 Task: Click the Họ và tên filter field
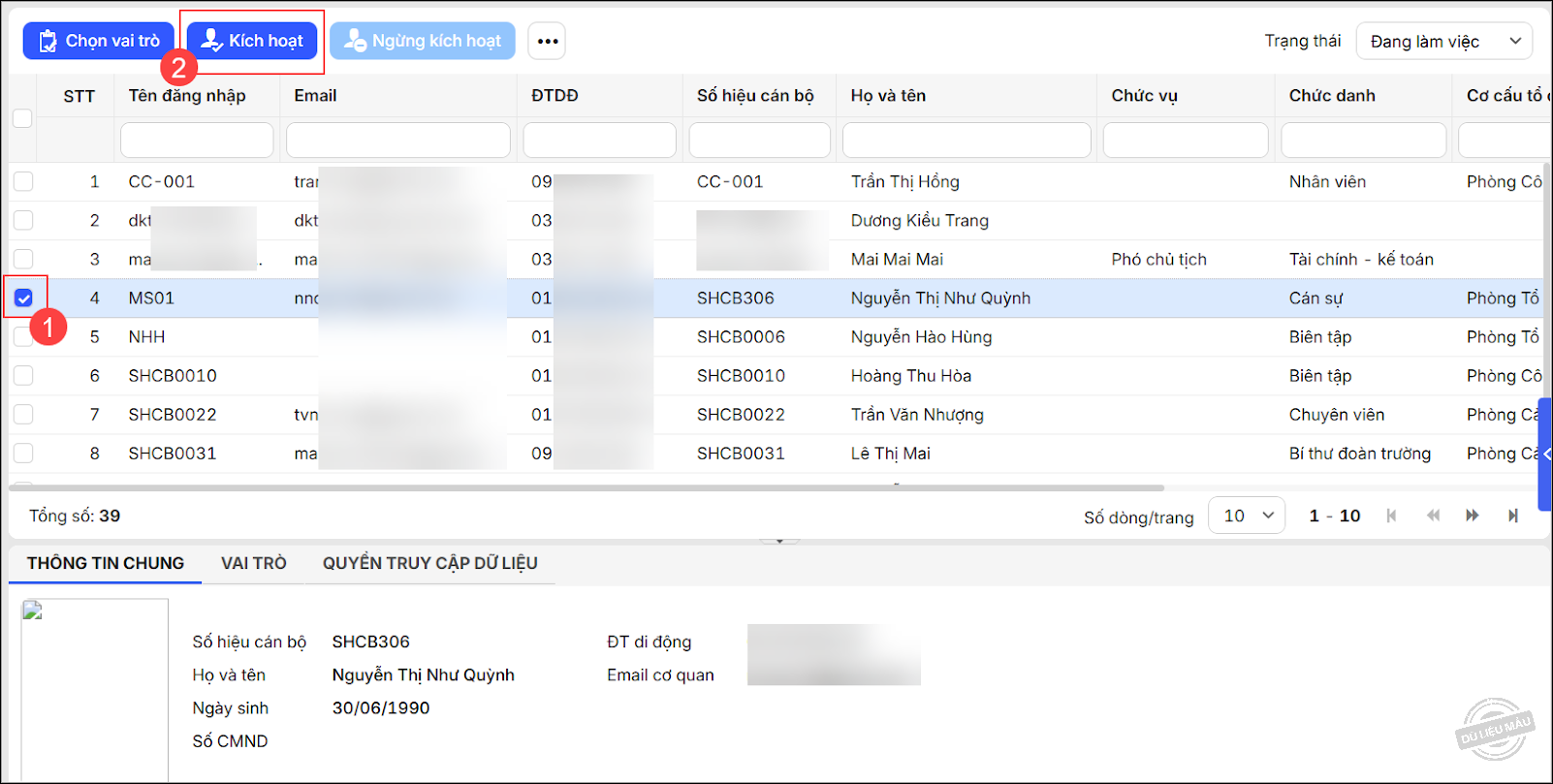click(966, 141)
